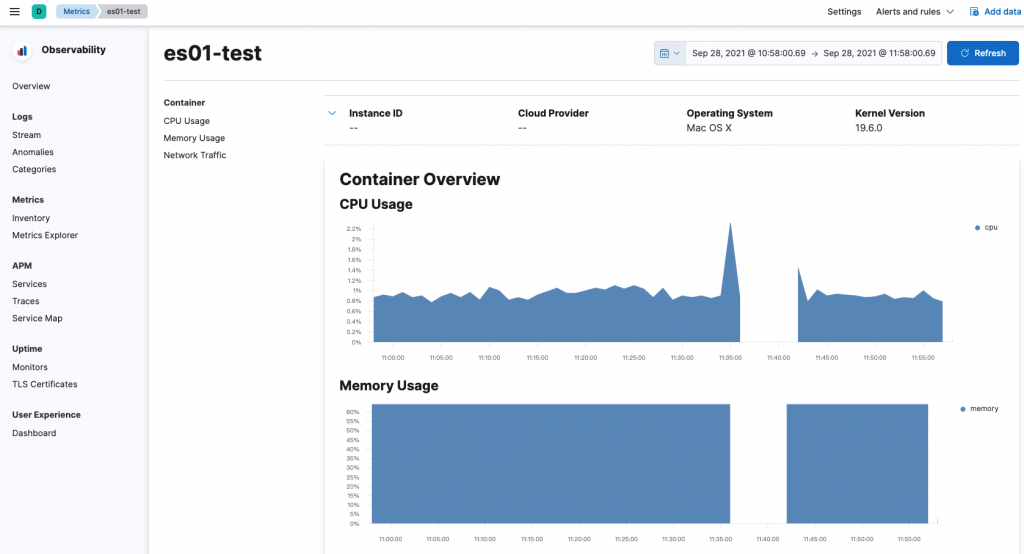Select the Metrics breadcrumb
The height and width of the screenshot is (554, 1024).
coord(76,11)
